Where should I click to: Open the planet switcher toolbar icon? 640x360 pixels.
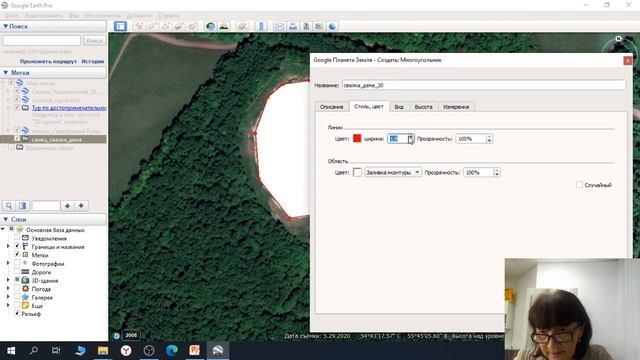(x=242, y=27)
